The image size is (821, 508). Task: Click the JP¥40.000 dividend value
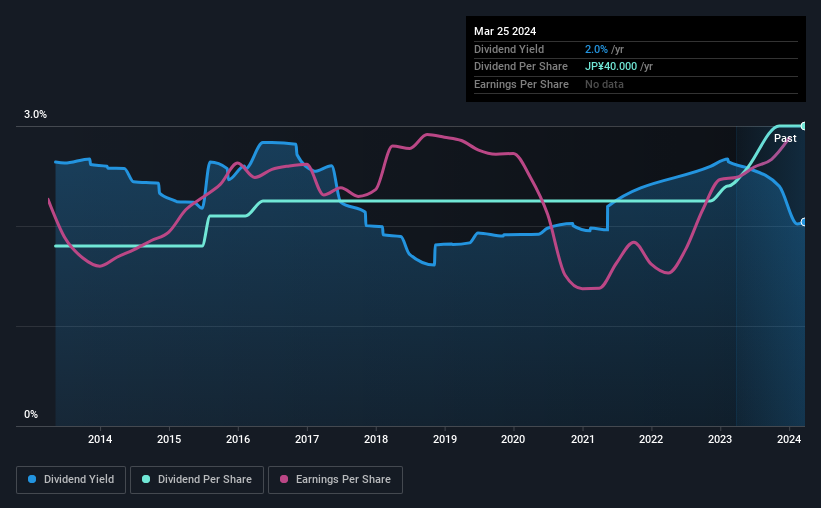[611, 67]
